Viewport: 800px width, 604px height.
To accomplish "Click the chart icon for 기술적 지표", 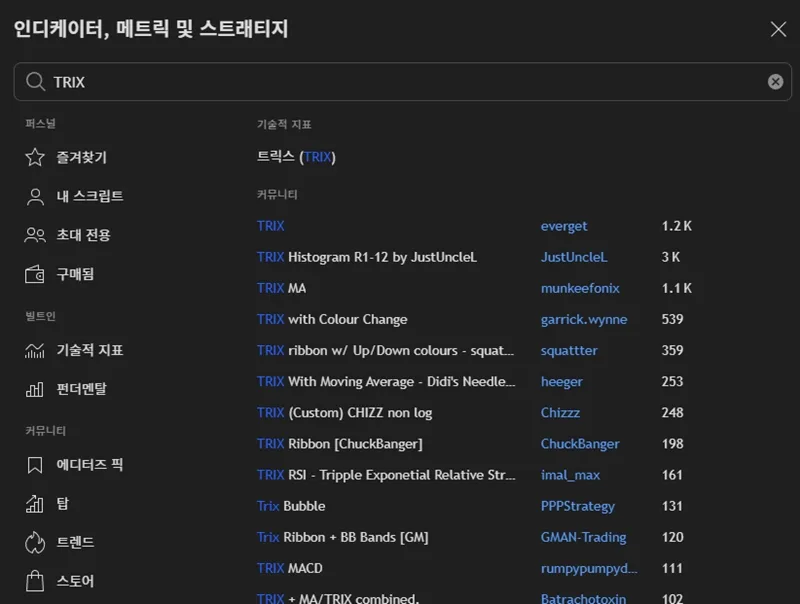I will pyautogui.click(x=35, y=350).
